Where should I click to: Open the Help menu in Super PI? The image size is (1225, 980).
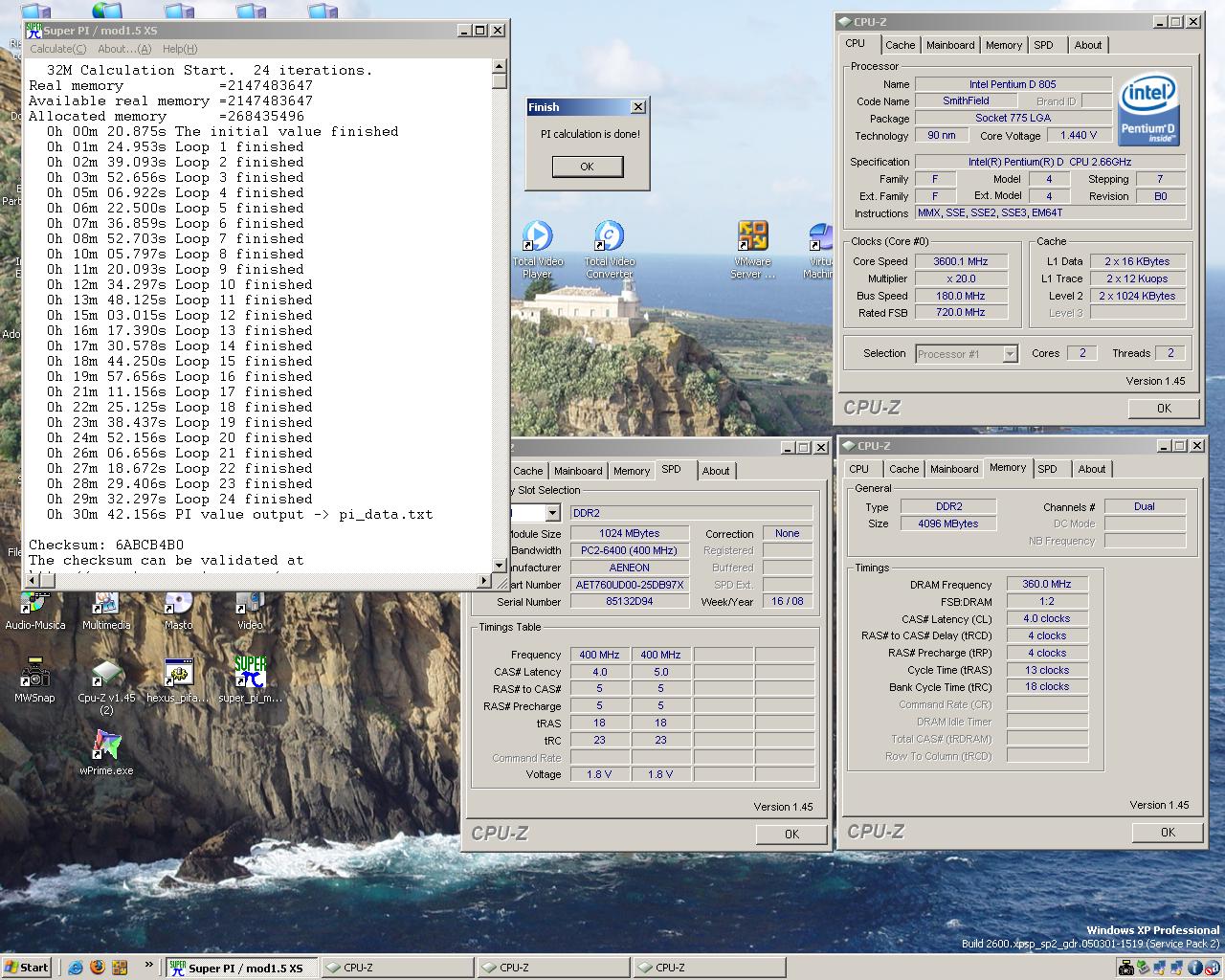[x=180, y=49]
